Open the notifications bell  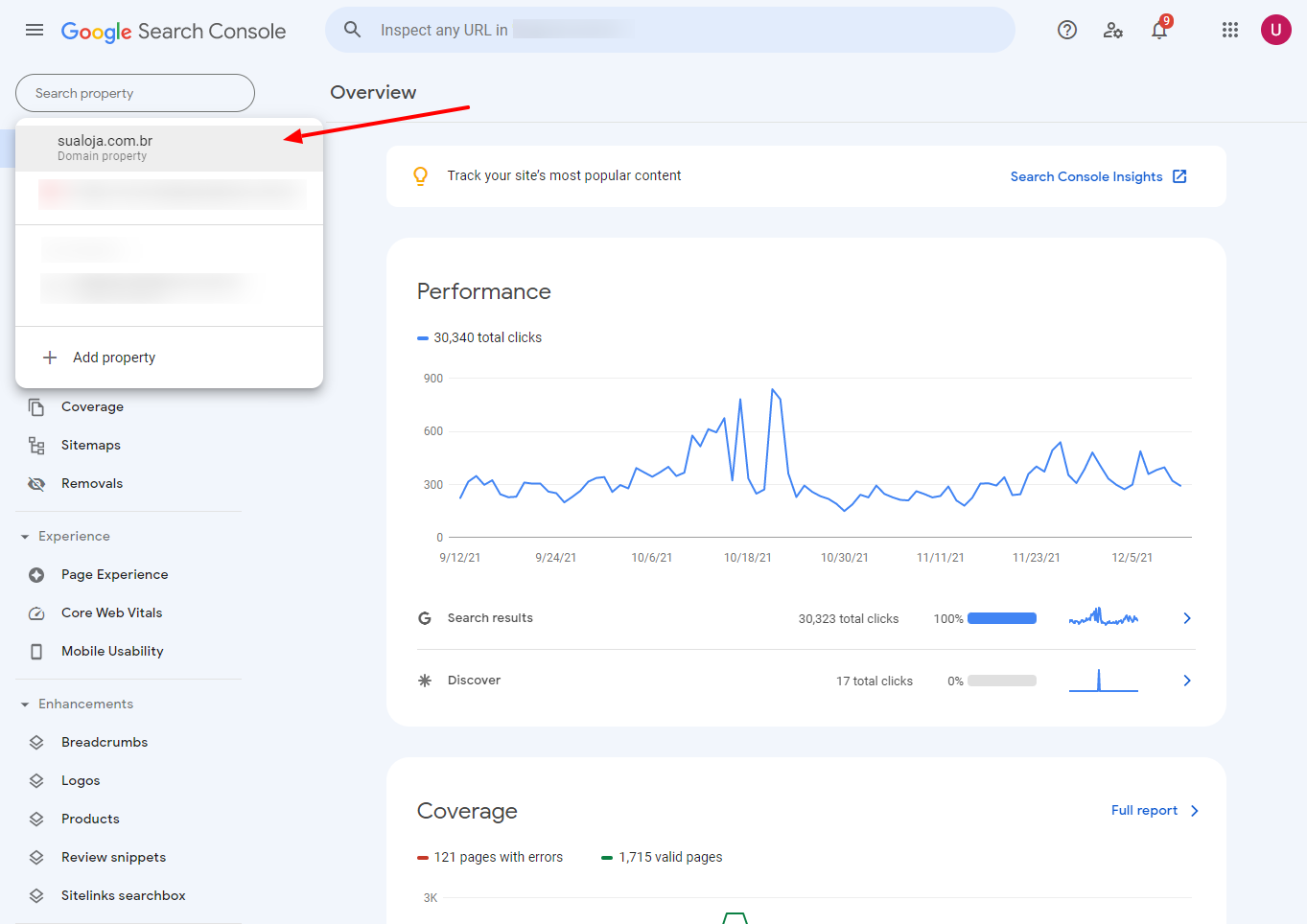point(1160,31)
